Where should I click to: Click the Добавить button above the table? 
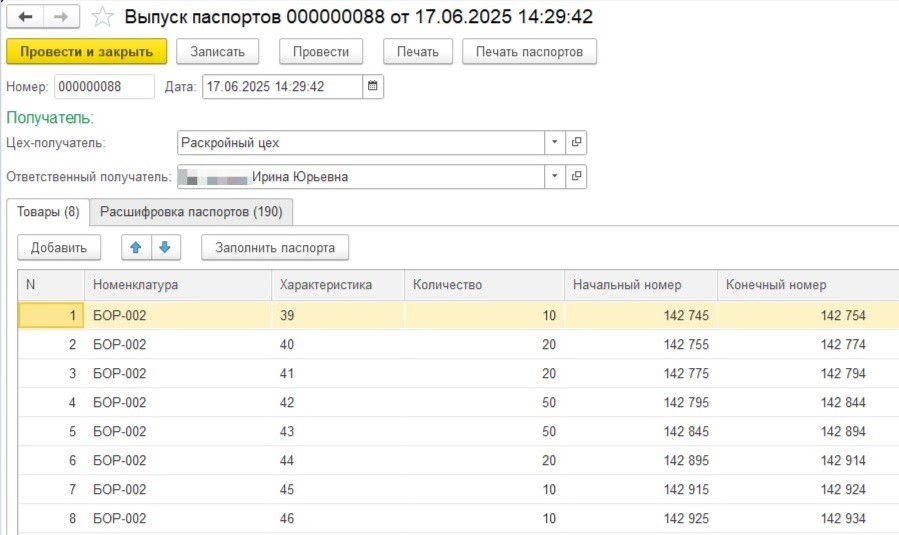59,247
